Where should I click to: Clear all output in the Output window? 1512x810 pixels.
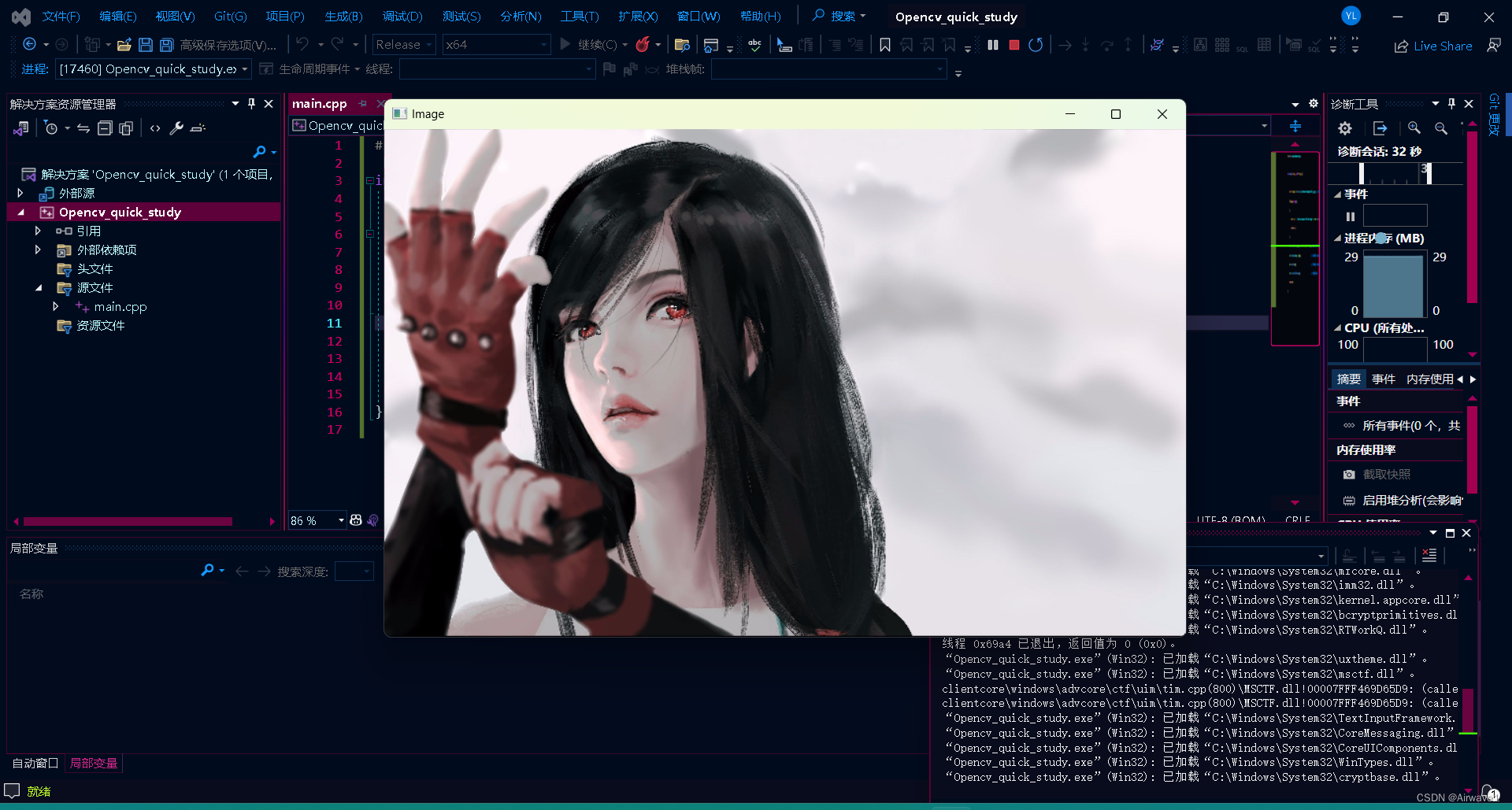pos(1429,555)
